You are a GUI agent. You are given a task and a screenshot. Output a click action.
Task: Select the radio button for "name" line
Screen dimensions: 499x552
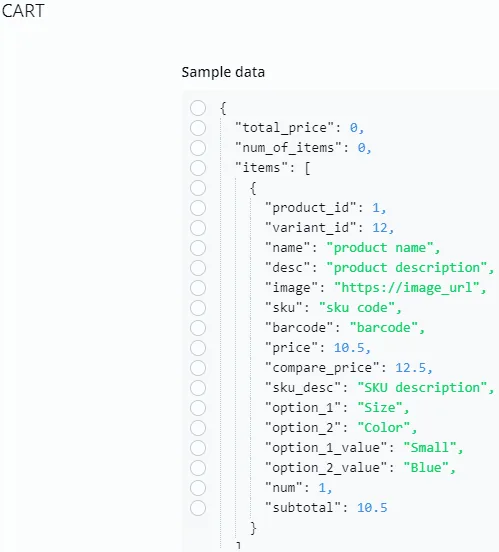click(x=198, y=248)
